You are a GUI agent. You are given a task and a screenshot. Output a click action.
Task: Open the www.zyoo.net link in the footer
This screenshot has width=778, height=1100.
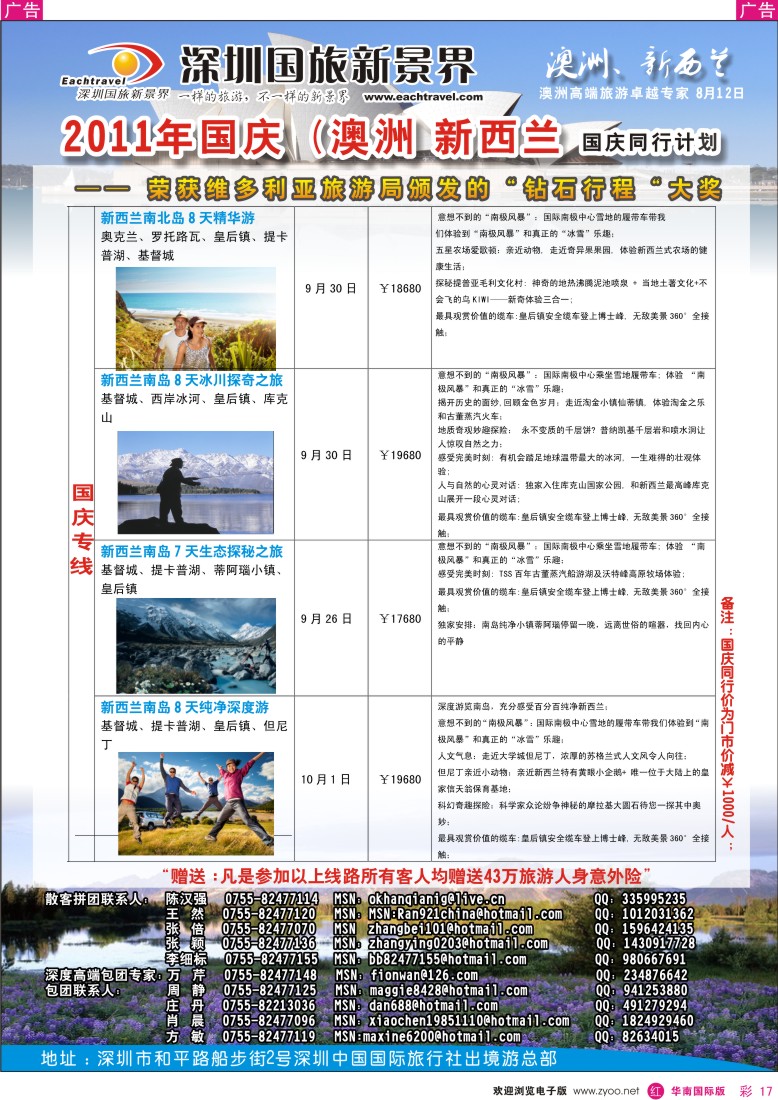605,1090
